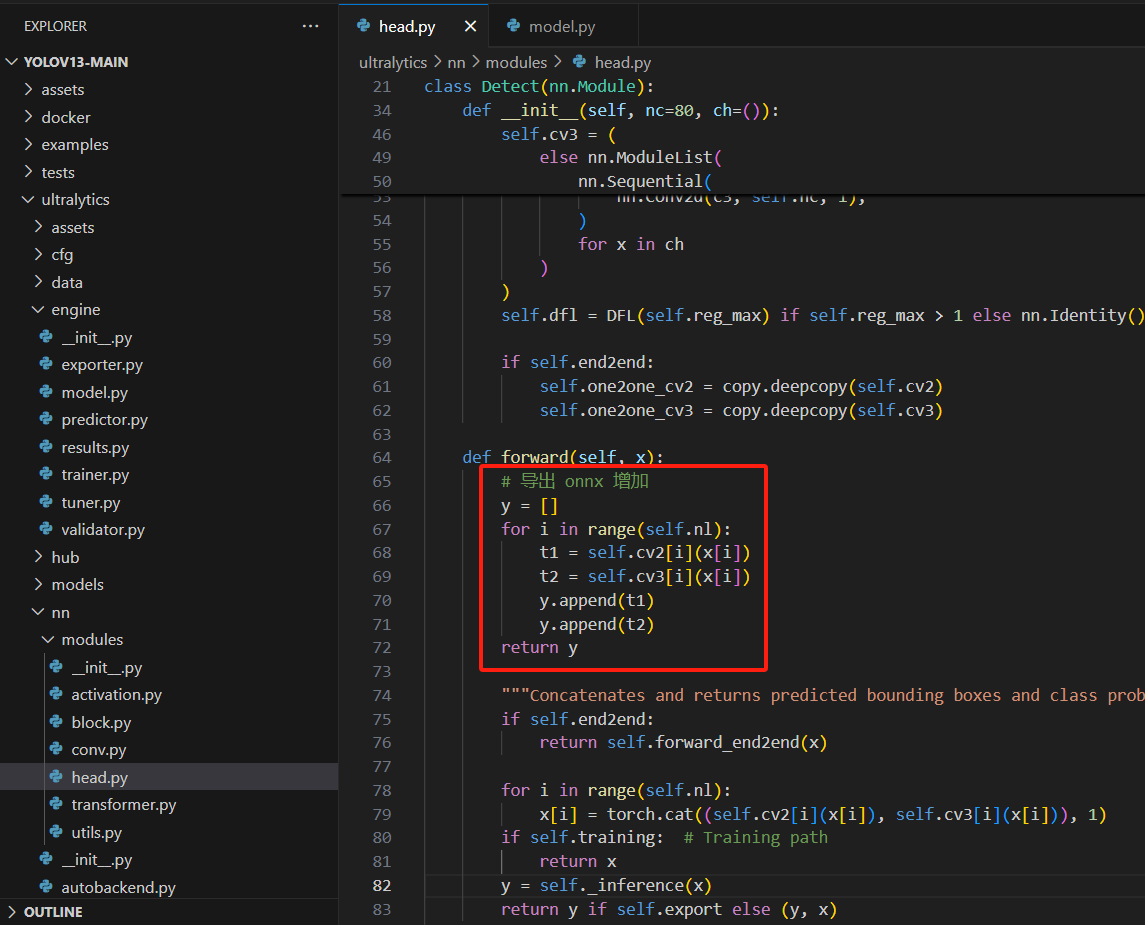Click '# Training path' comment on line 80
The height and width of the screenshot is (925, 1145).
point(756,837)
